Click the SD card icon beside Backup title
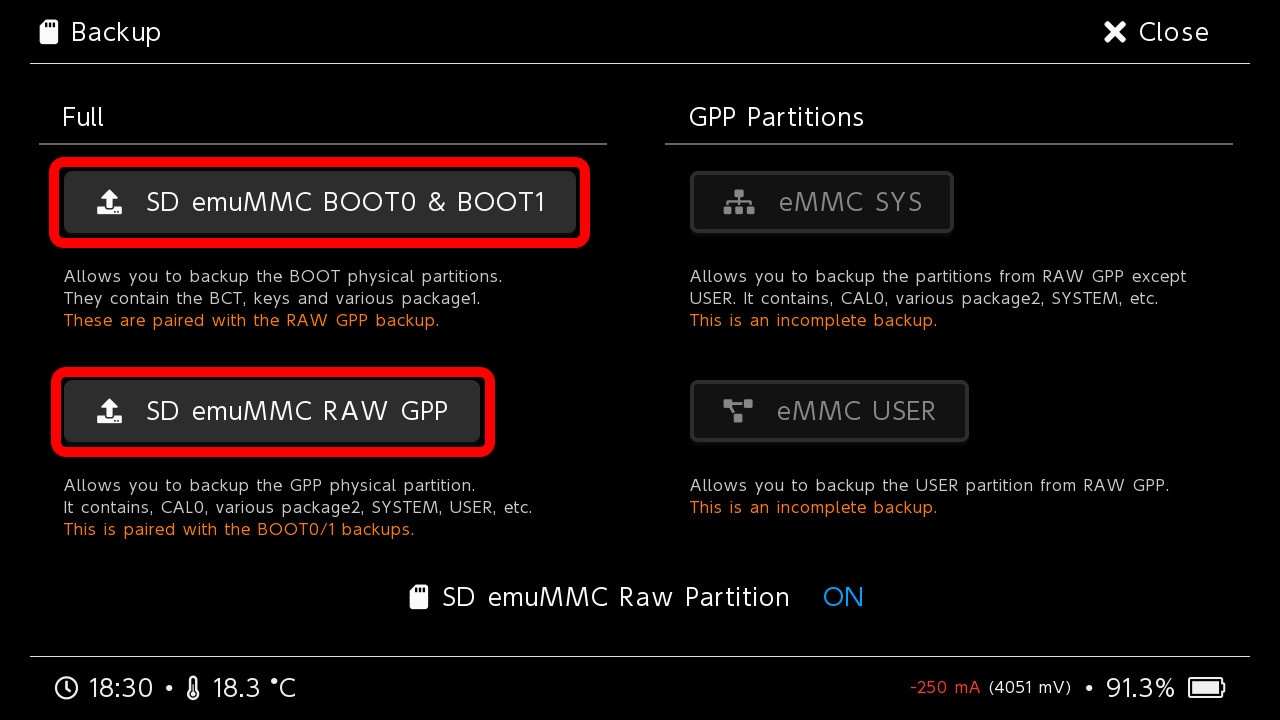Image resolution: width=1280 pixels, height=720 pixels. pos(48,33)
